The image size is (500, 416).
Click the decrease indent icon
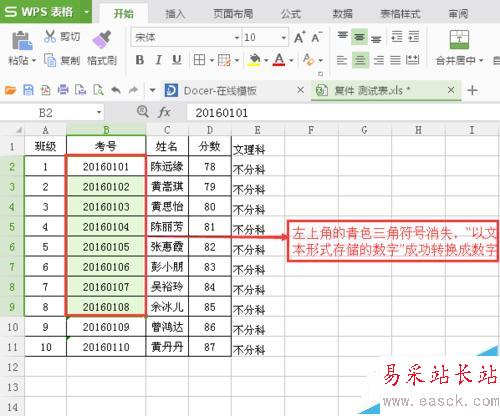[397, 37]
